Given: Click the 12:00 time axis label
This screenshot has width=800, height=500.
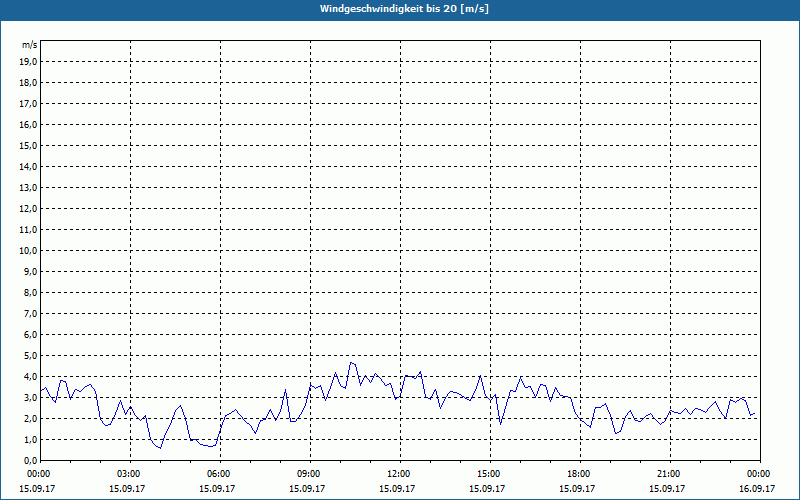Looking at the screenshot, I should tap(400, 474).
